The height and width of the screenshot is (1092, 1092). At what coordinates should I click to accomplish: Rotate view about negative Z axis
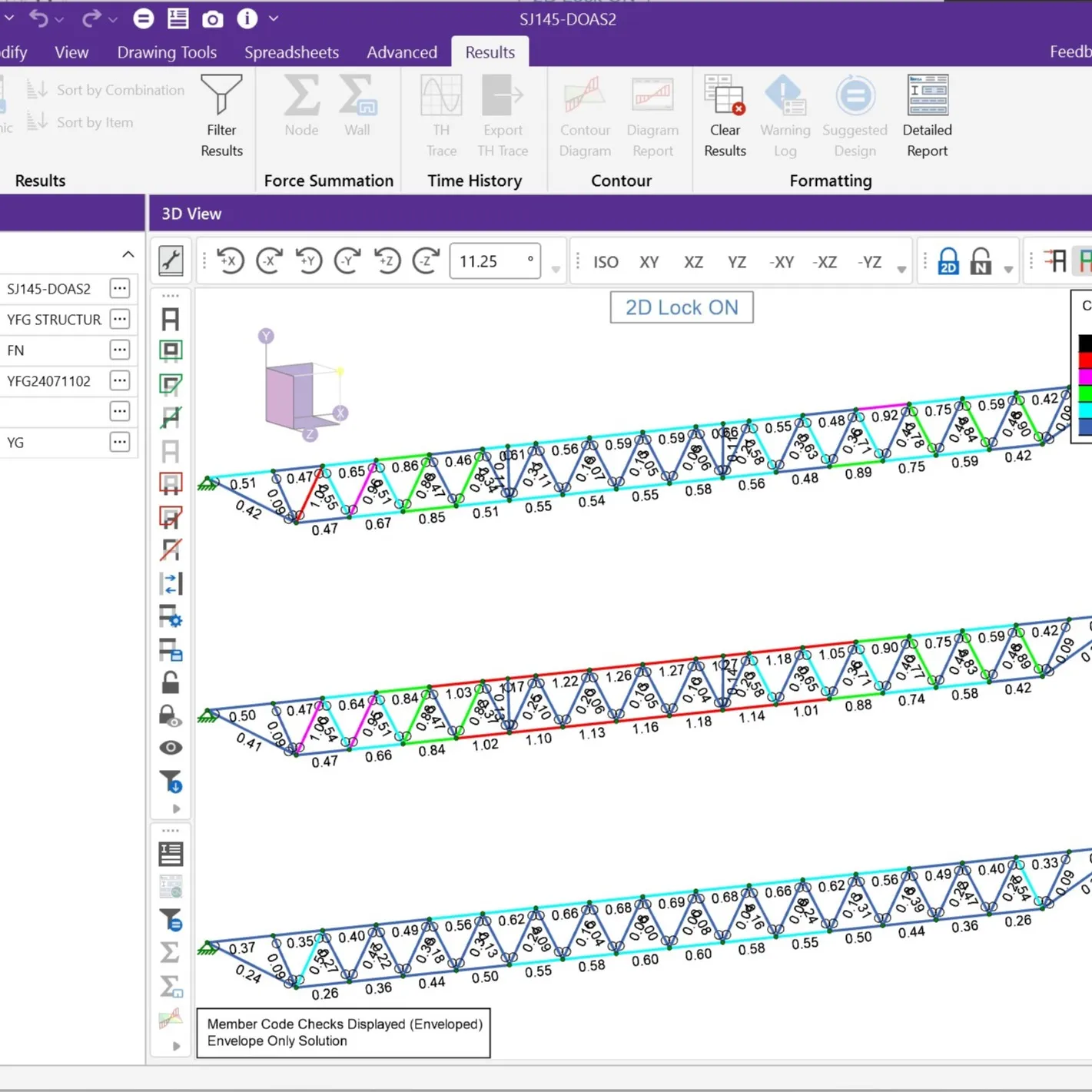(x=426, y=261)
